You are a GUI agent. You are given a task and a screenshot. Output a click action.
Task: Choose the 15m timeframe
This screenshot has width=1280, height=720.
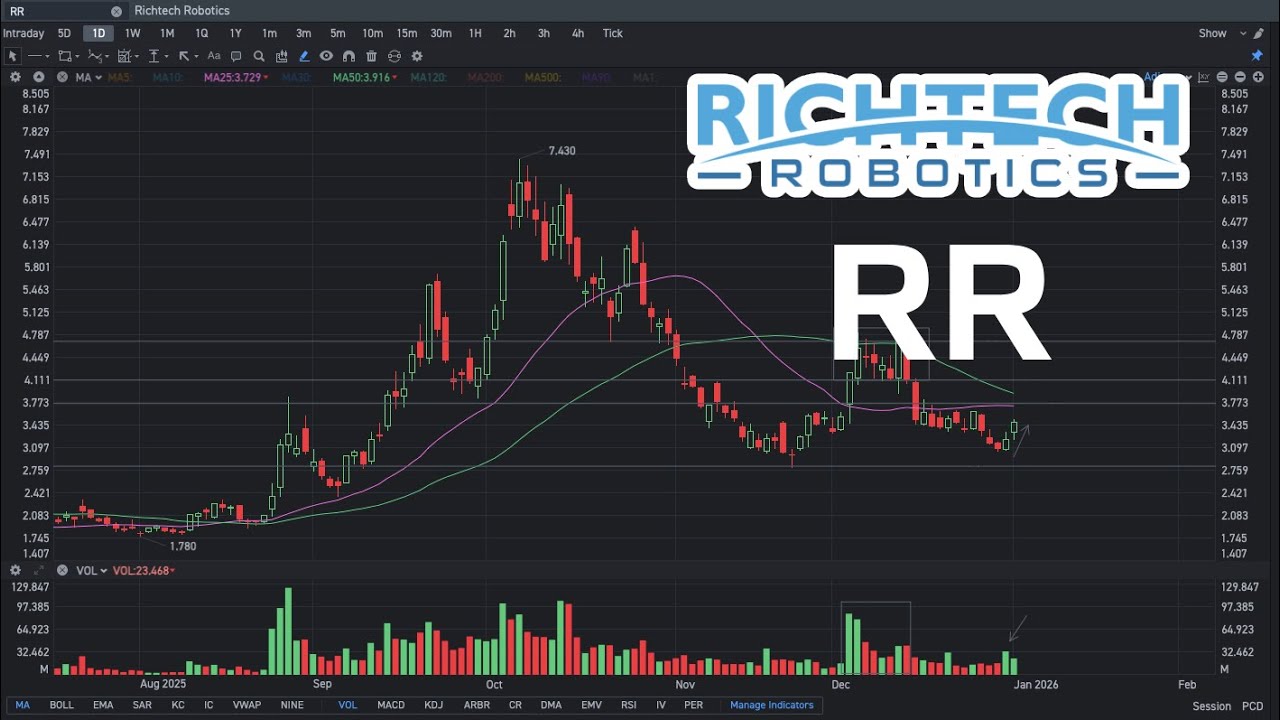(x=406, y=33)
